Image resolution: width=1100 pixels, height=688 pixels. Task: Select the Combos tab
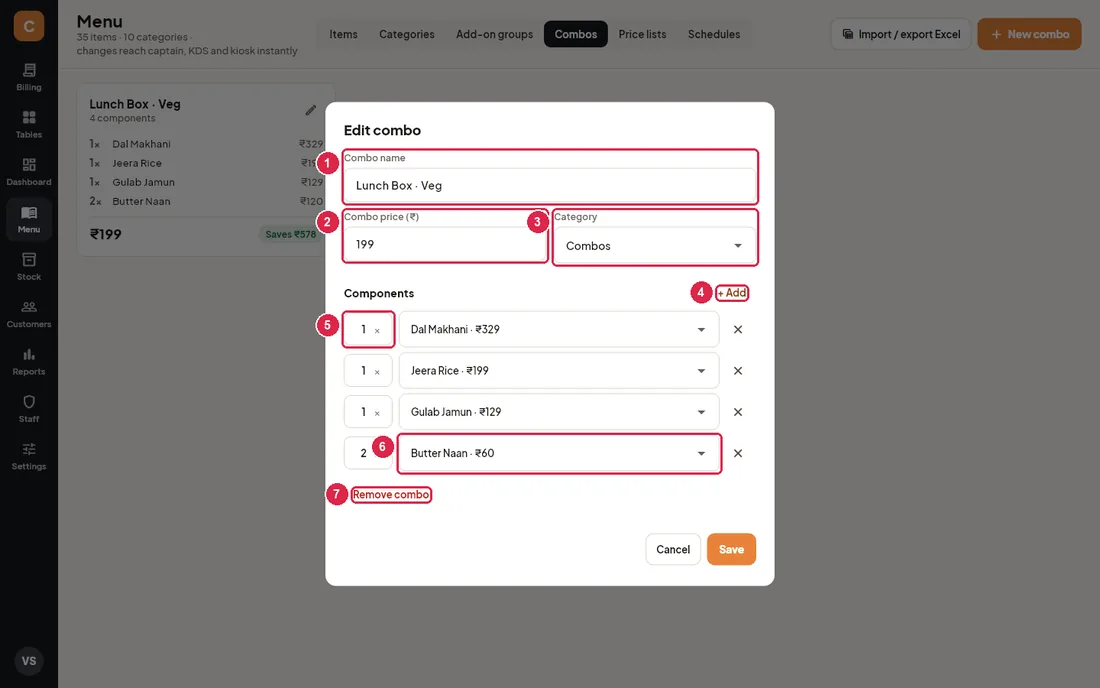pyautogui.click(x=576, y=34)
